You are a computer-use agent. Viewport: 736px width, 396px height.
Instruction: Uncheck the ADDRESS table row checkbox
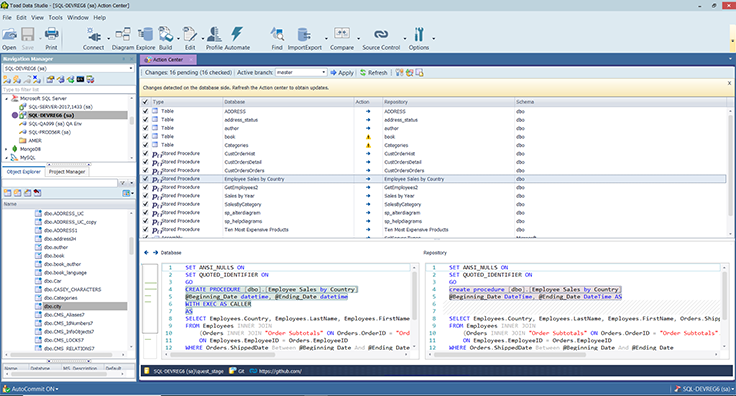coord(146,111)
